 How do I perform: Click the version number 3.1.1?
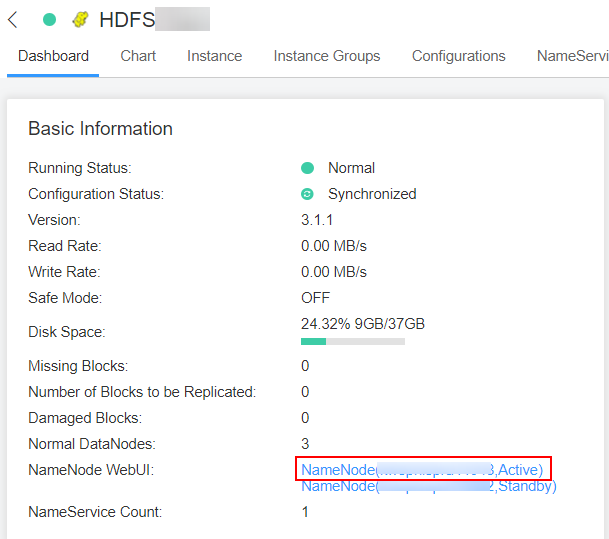point(317,220)
